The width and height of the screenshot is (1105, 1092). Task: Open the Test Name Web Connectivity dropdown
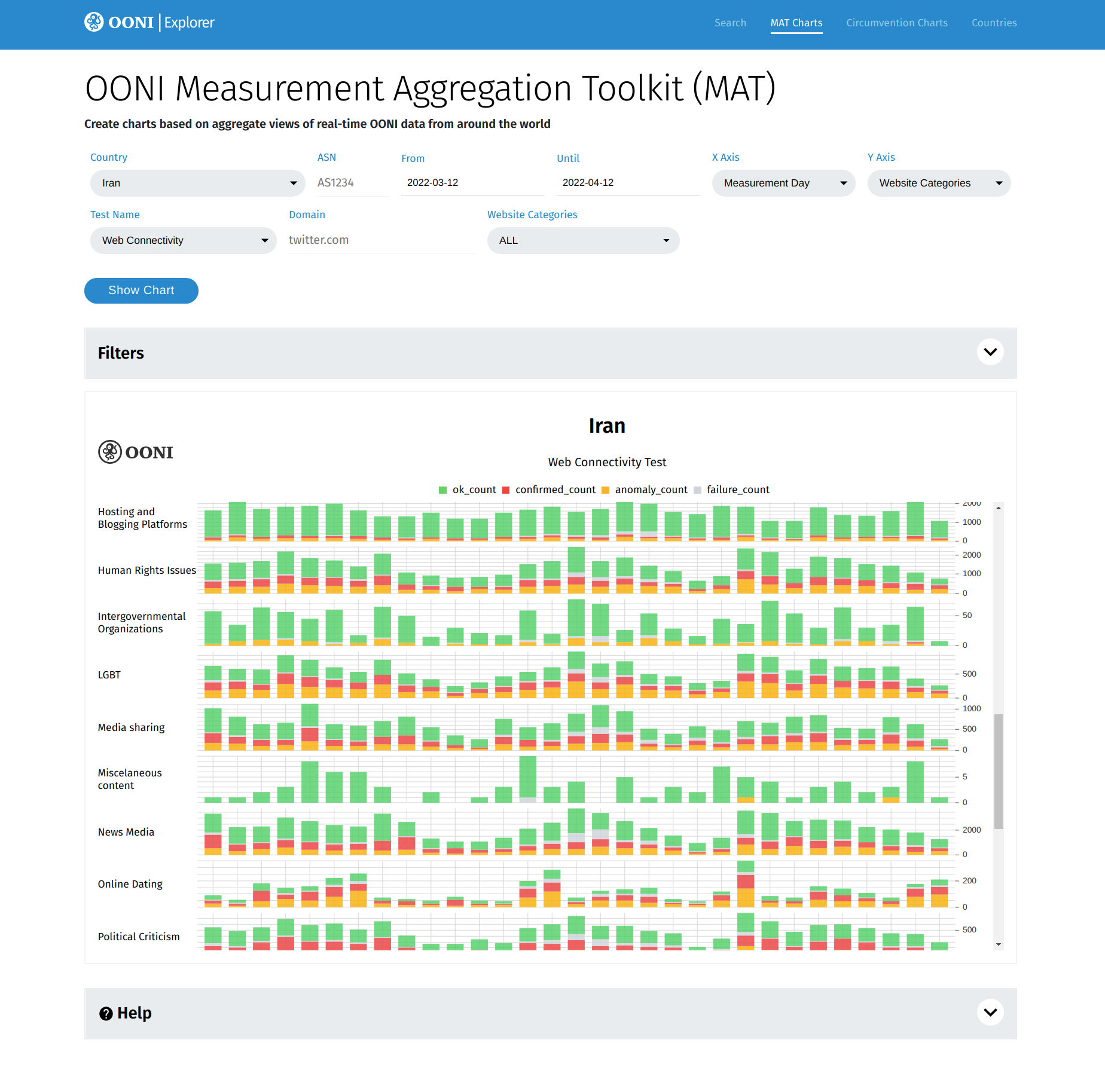click(x=183, y=240)
